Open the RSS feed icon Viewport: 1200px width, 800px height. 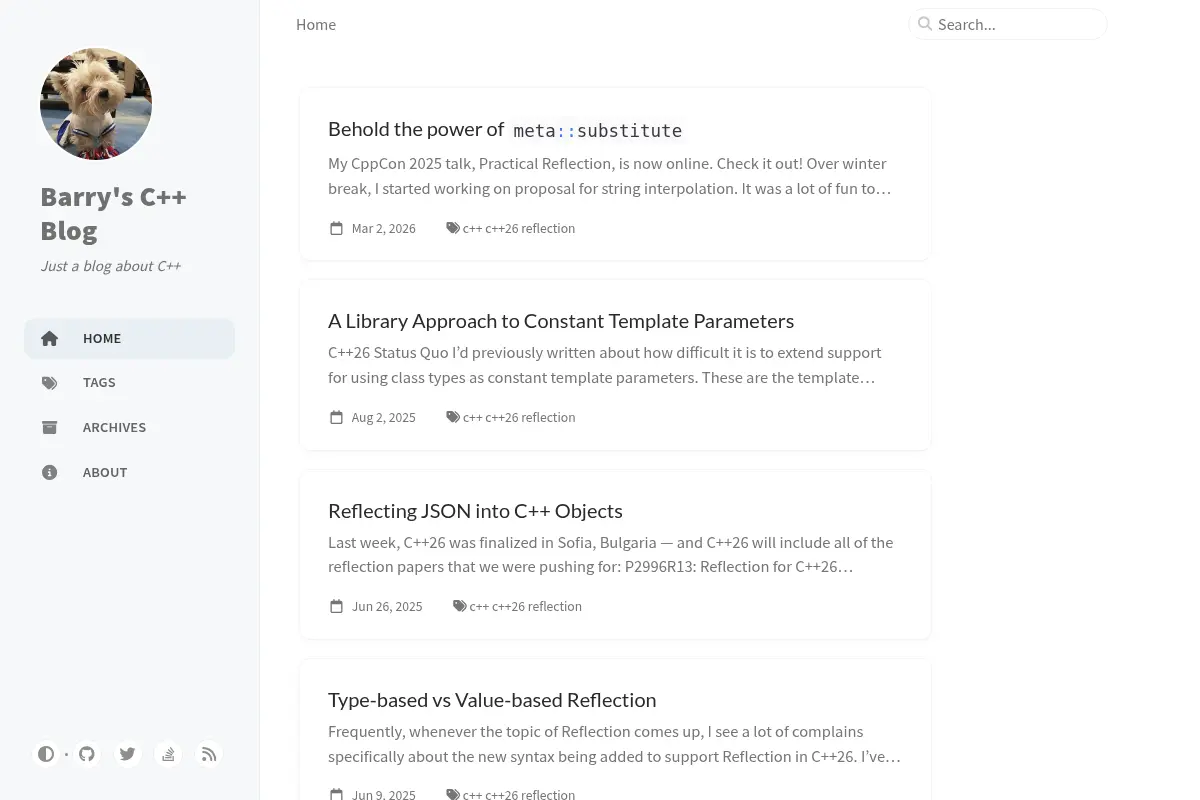tap(208, 754)
